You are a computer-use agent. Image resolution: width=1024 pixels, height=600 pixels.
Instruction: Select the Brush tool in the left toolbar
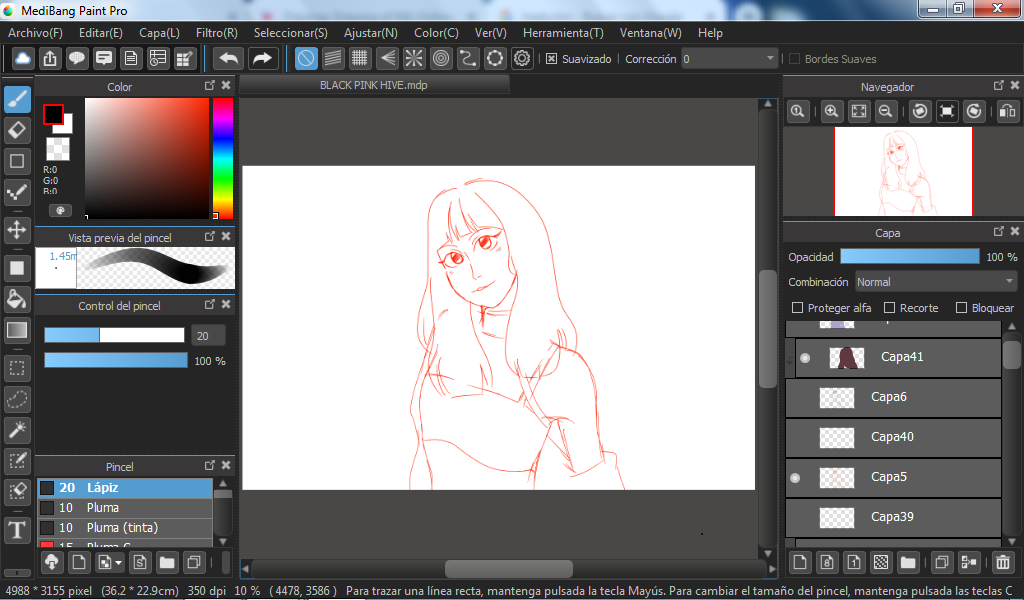18,100
